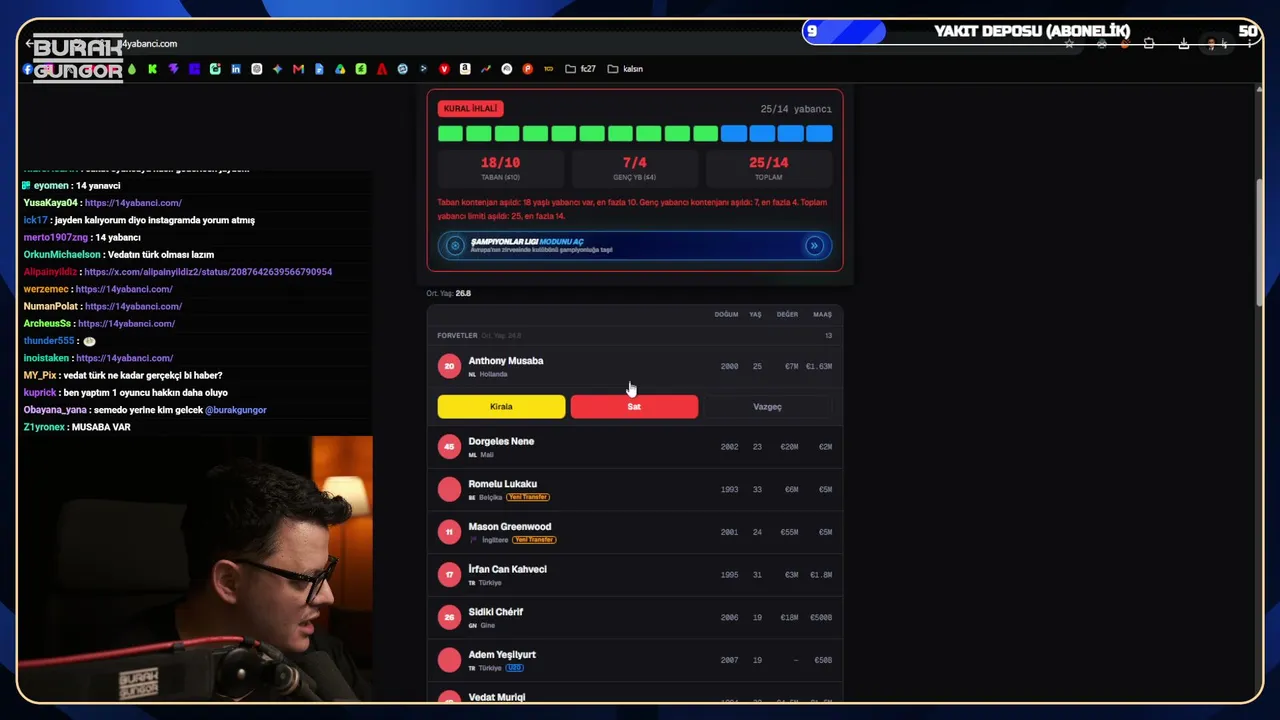
Task: Open the Facebook bookmark
Action: tap(27, 69)
